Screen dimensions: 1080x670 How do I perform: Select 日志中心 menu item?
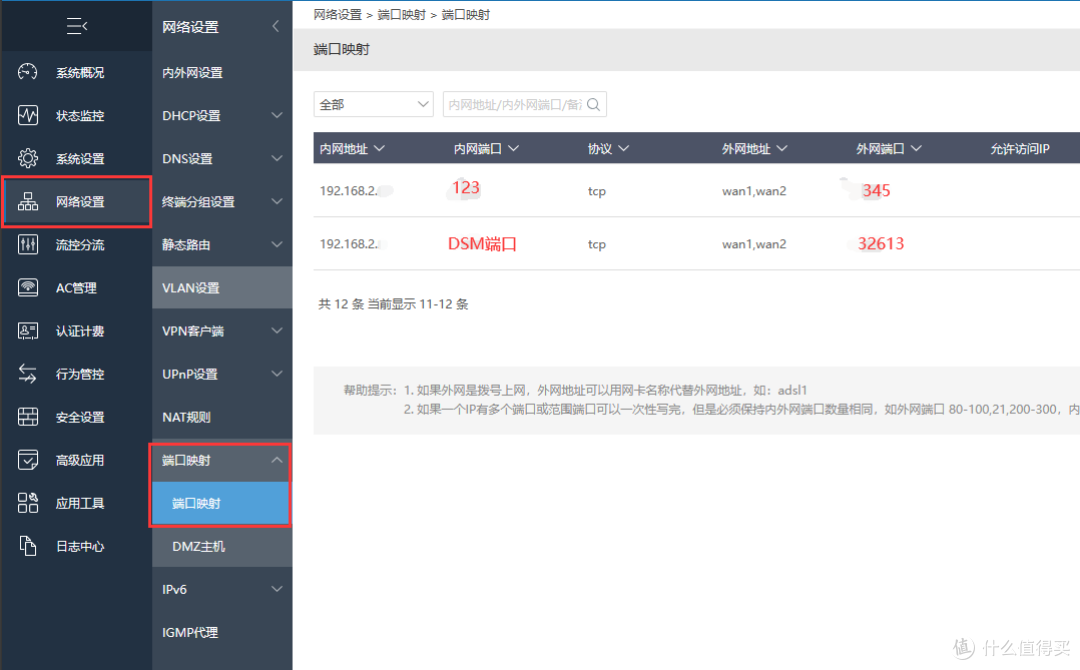coord(80,546)
